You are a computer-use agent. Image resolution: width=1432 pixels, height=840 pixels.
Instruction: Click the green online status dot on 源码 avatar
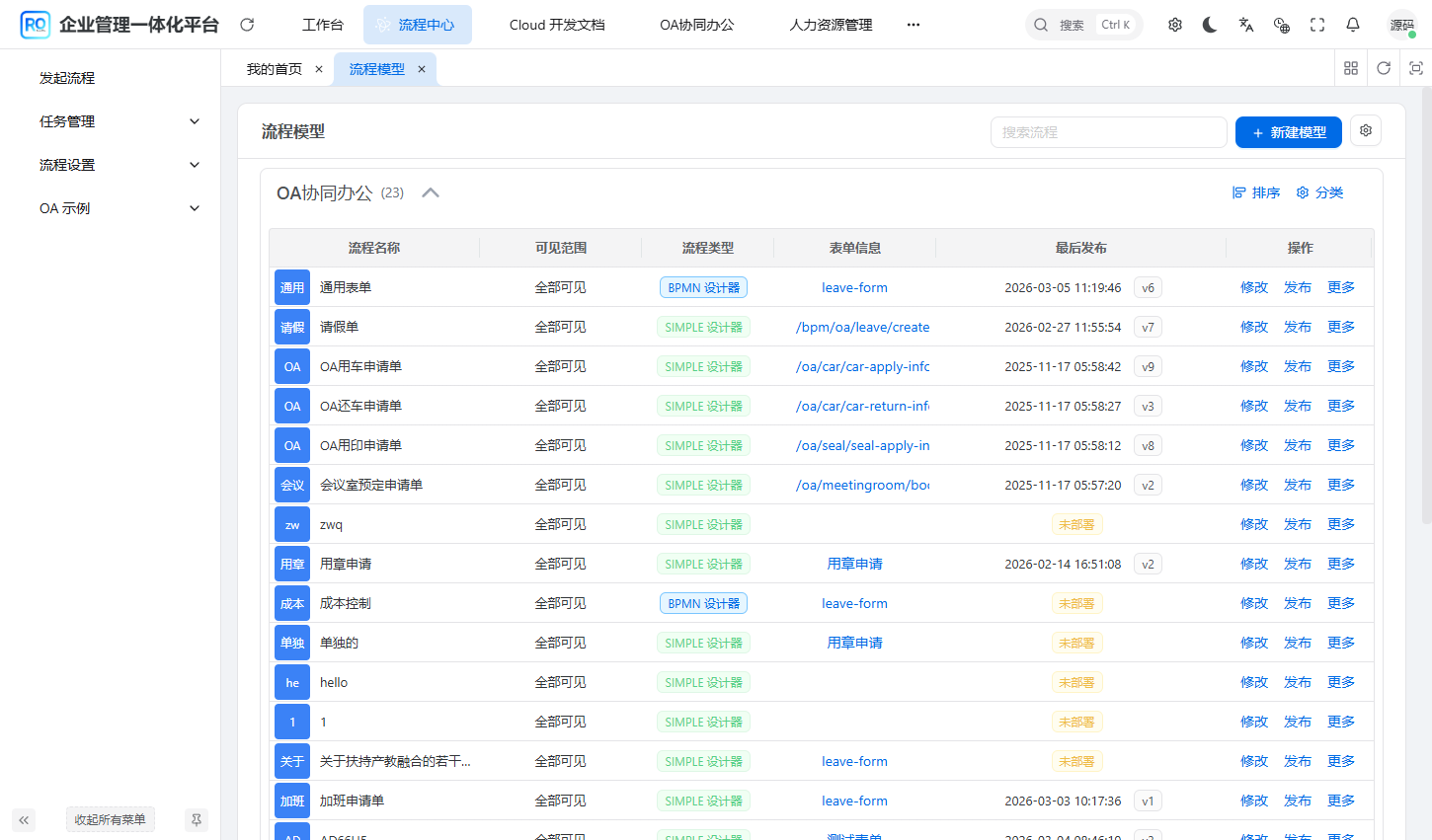[x=1412, y=36]
